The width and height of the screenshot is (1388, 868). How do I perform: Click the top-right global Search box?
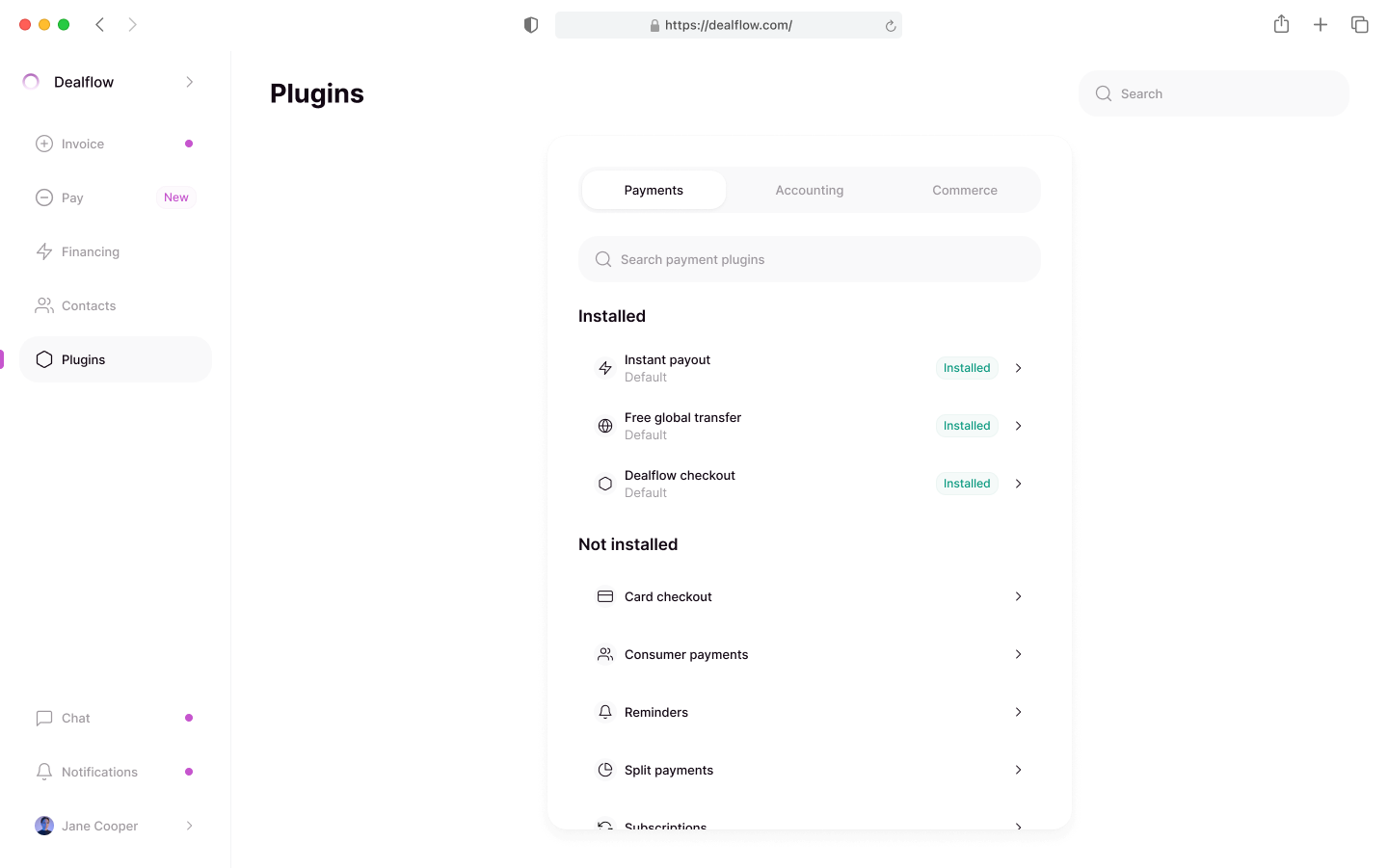pos(1214,93)
